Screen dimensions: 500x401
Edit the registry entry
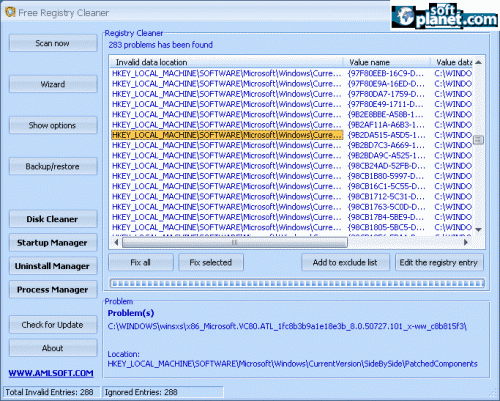(x=439, y=263)
